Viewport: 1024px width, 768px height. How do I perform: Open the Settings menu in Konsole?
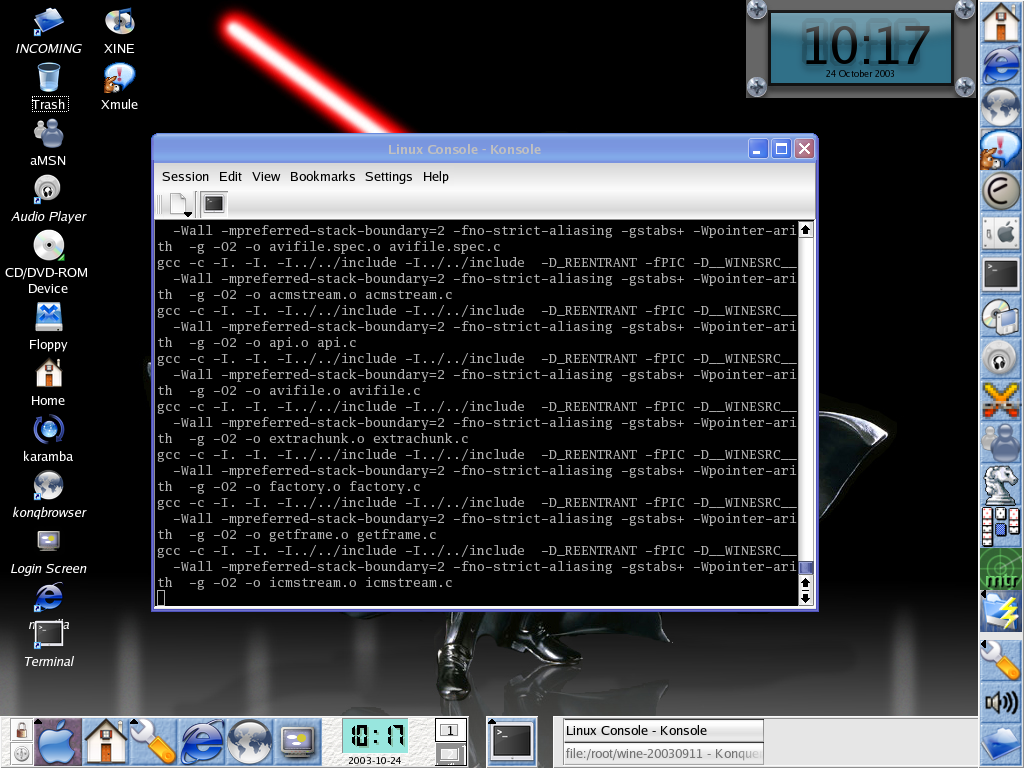coord(389,176)
